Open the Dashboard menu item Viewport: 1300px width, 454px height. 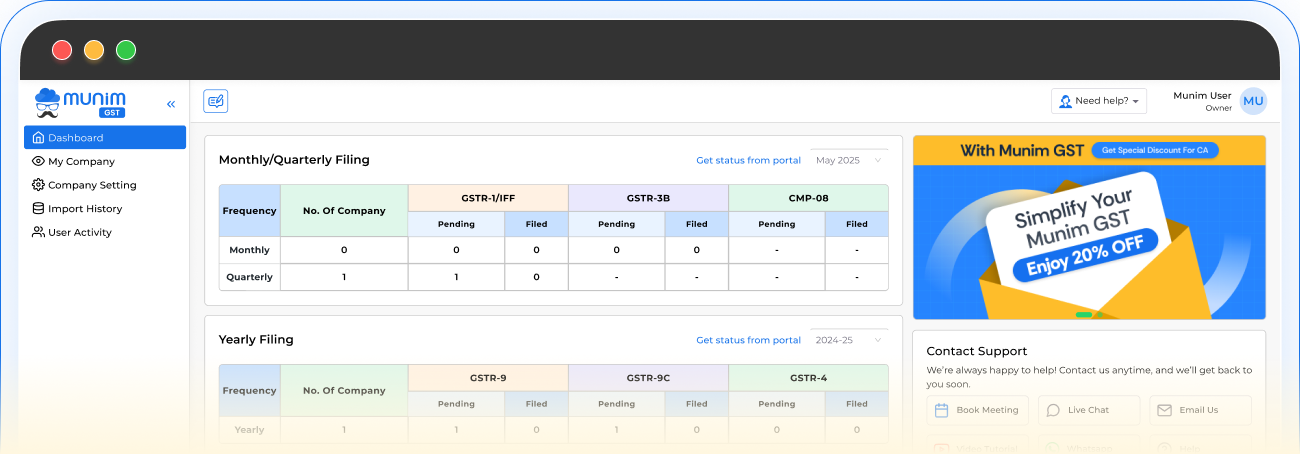tap(105, 138)
